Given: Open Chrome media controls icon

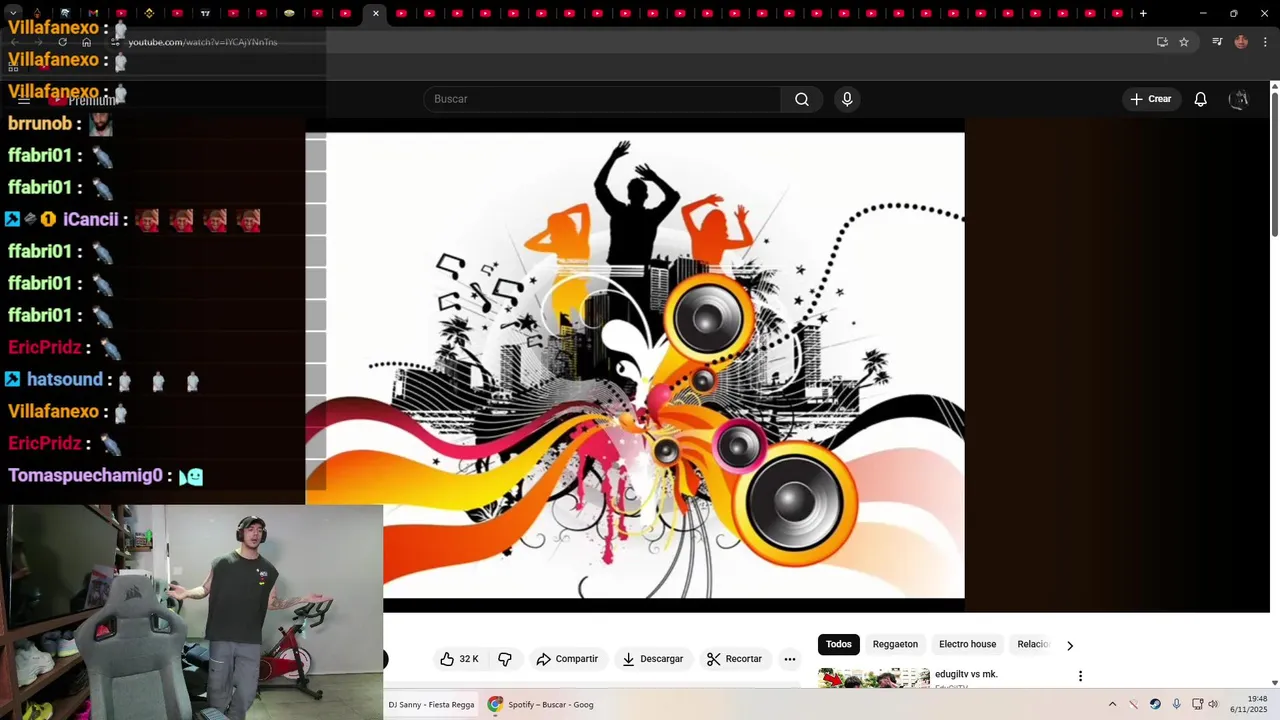Looking at the screenshot, I should coord(1217,42).
